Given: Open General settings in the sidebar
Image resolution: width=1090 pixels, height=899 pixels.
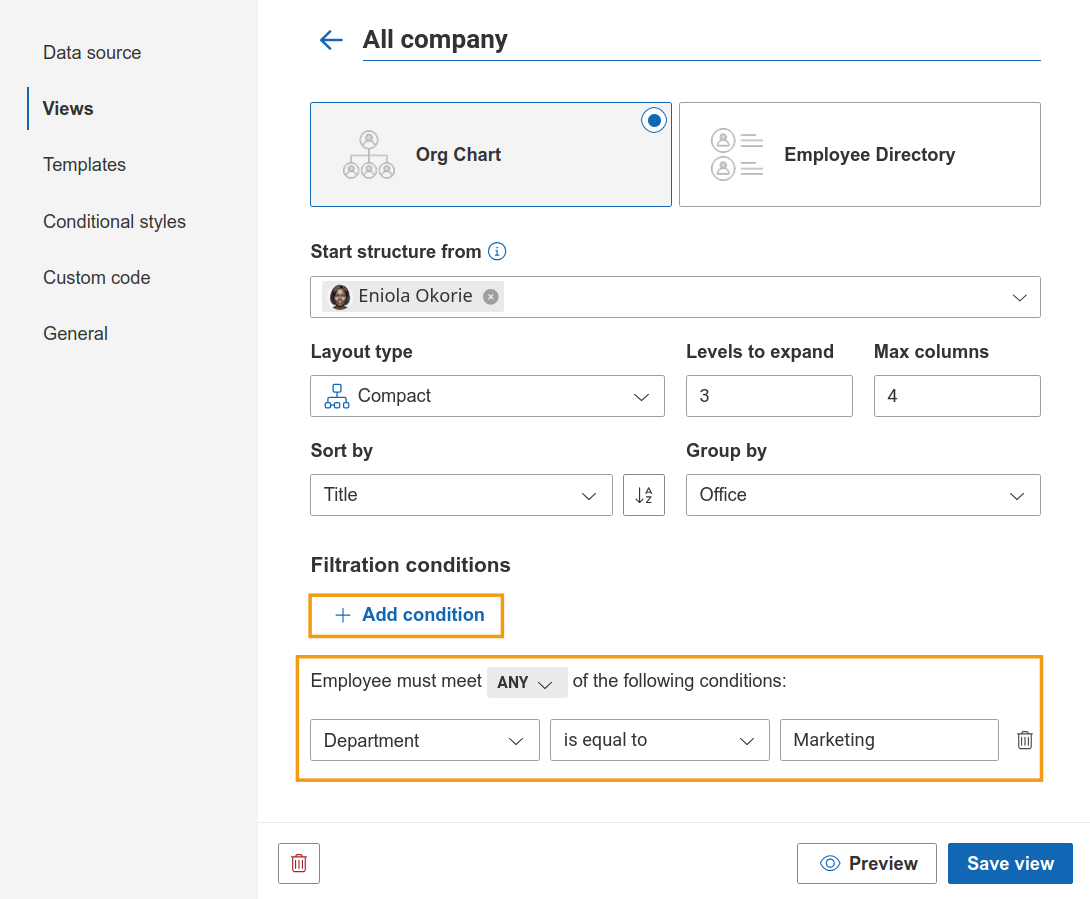Looking at the screenshot, I should 75,334.
